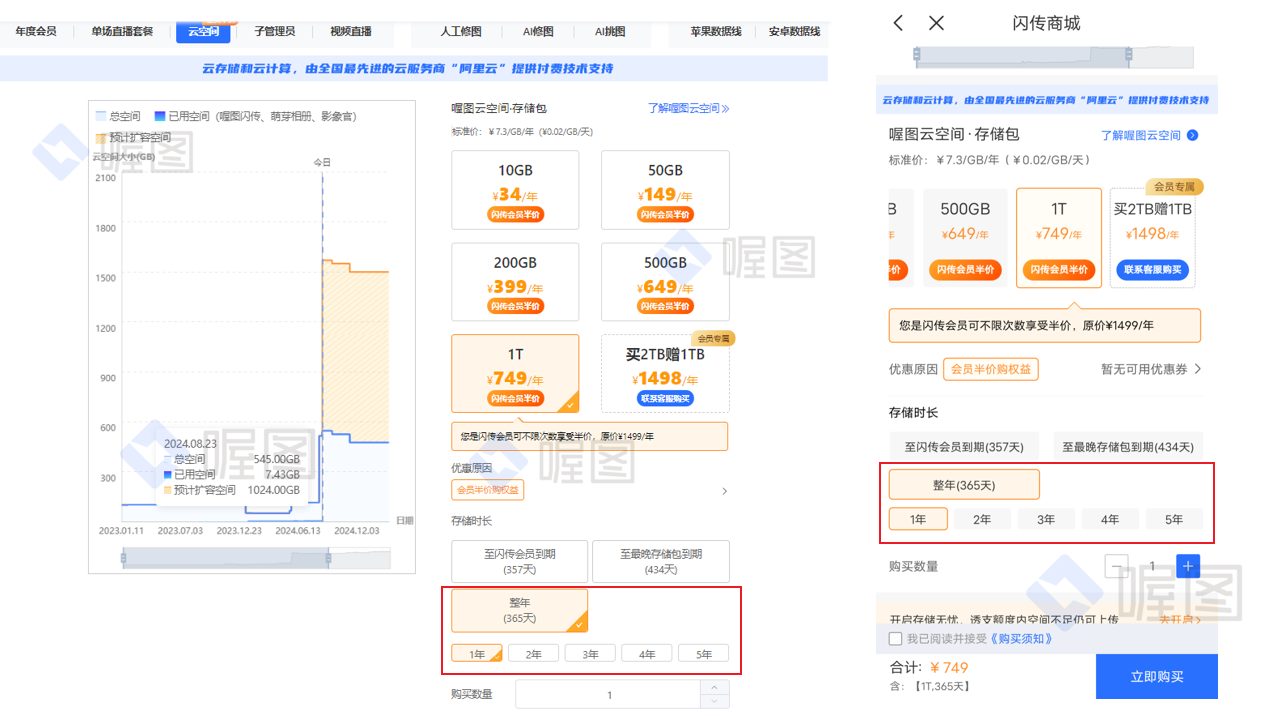Open 暂无可用优惠券 coupon chevron
The width and height of the screenshot is (1265, 716).
click(1198, 369)
